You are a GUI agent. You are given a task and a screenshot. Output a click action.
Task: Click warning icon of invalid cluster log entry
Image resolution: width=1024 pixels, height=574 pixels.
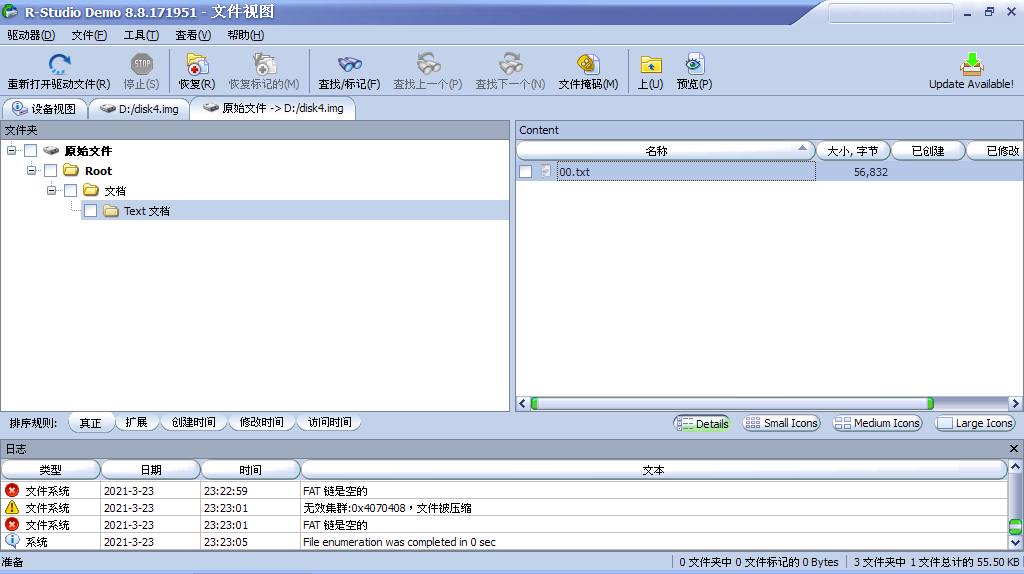tap(12, 507)
